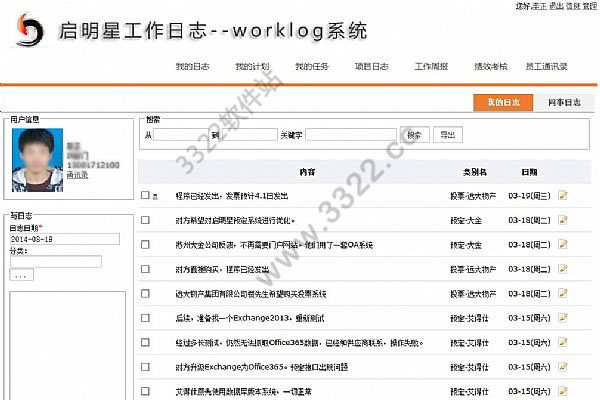Edit the Exchange为Office365 entry via its note icon
Viewport: 600px width, 400px height.
pyautogui.click(x=562, y=367)
